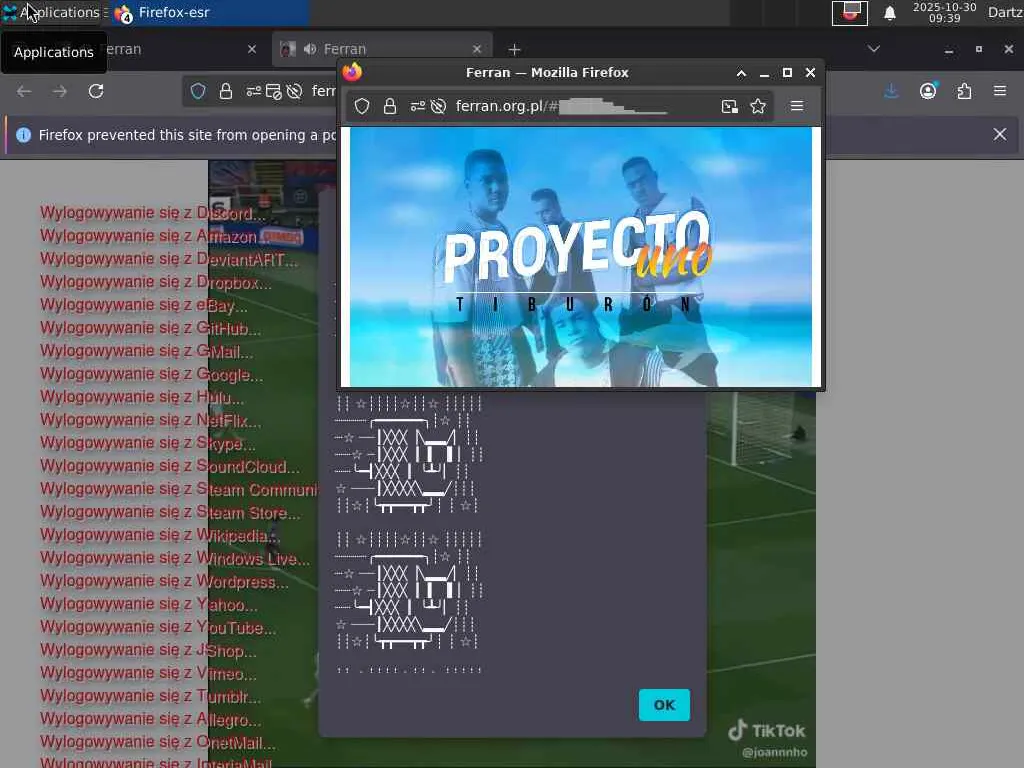Click 'Wylogowywanie się z Wordpress...' text
1024x768 pixels.
(164, 581)
